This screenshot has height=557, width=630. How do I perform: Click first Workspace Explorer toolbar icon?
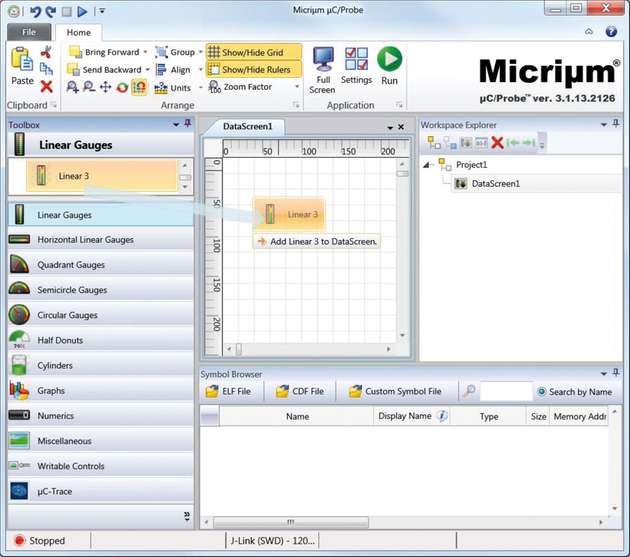tap(434, 142)
